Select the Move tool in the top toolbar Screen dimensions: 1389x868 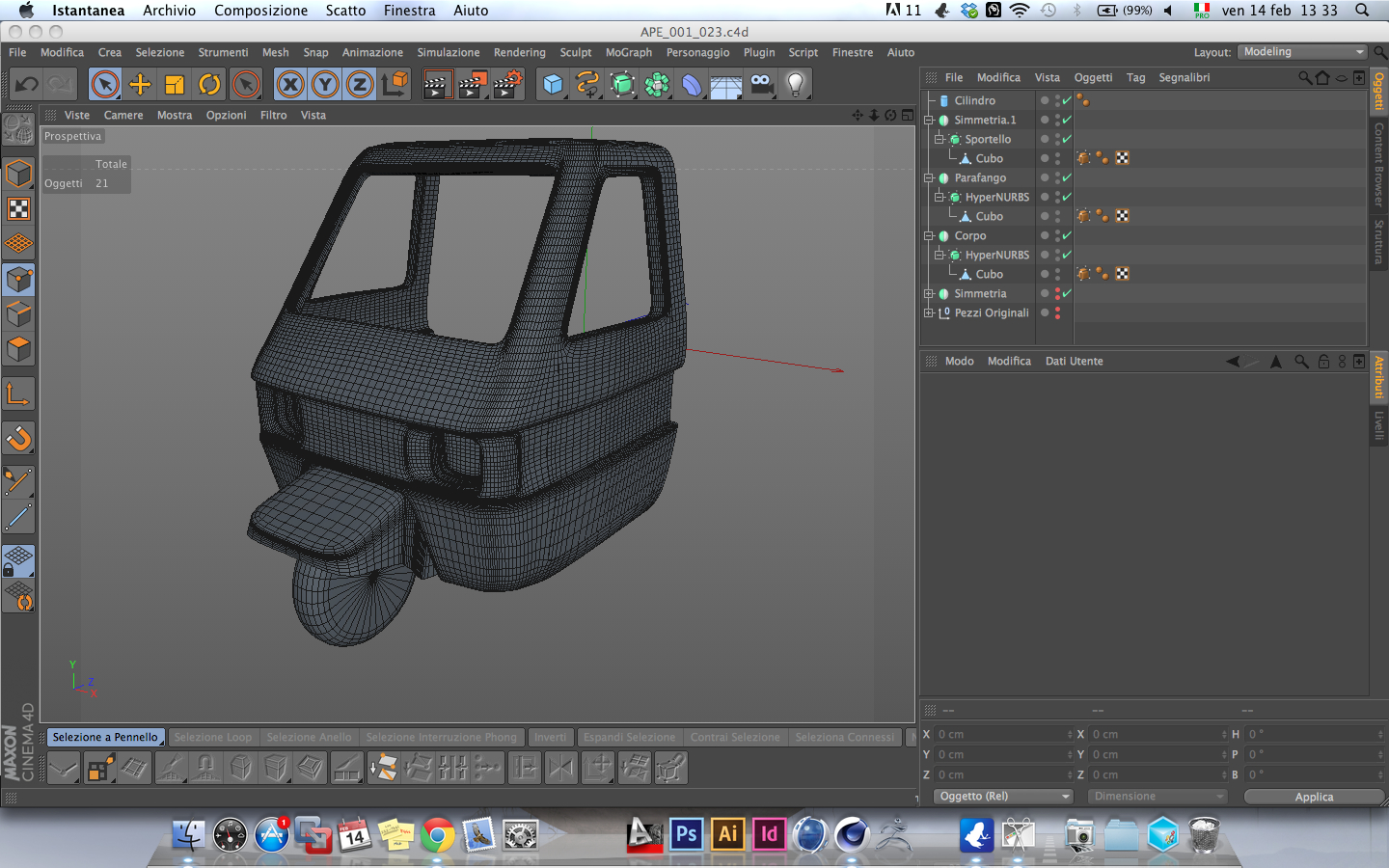[140, 85]
